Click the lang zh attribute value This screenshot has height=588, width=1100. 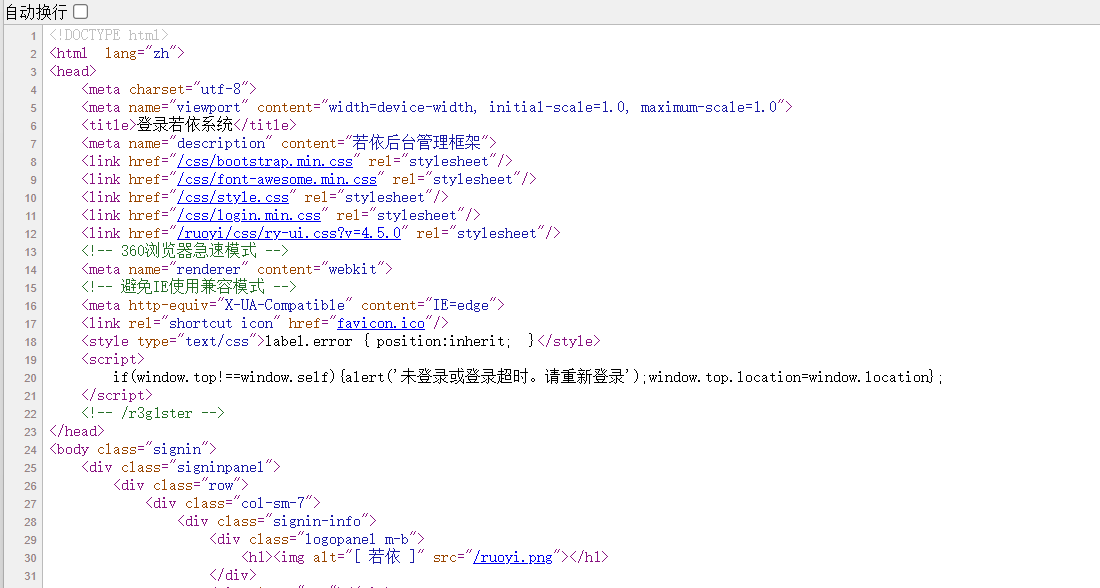coord(161,53)
